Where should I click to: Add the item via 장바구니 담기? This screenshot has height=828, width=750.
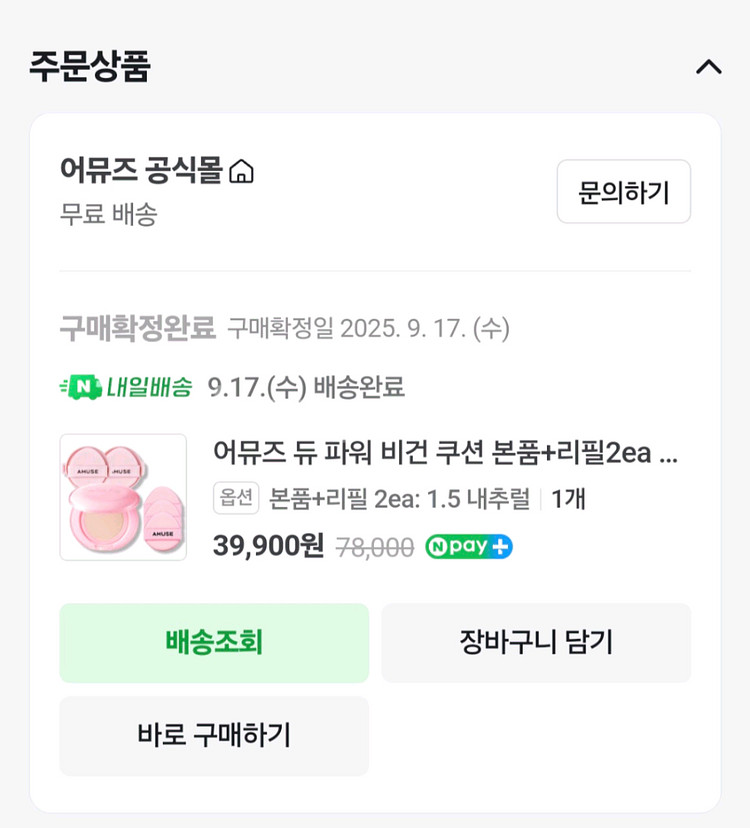[536, 643]
